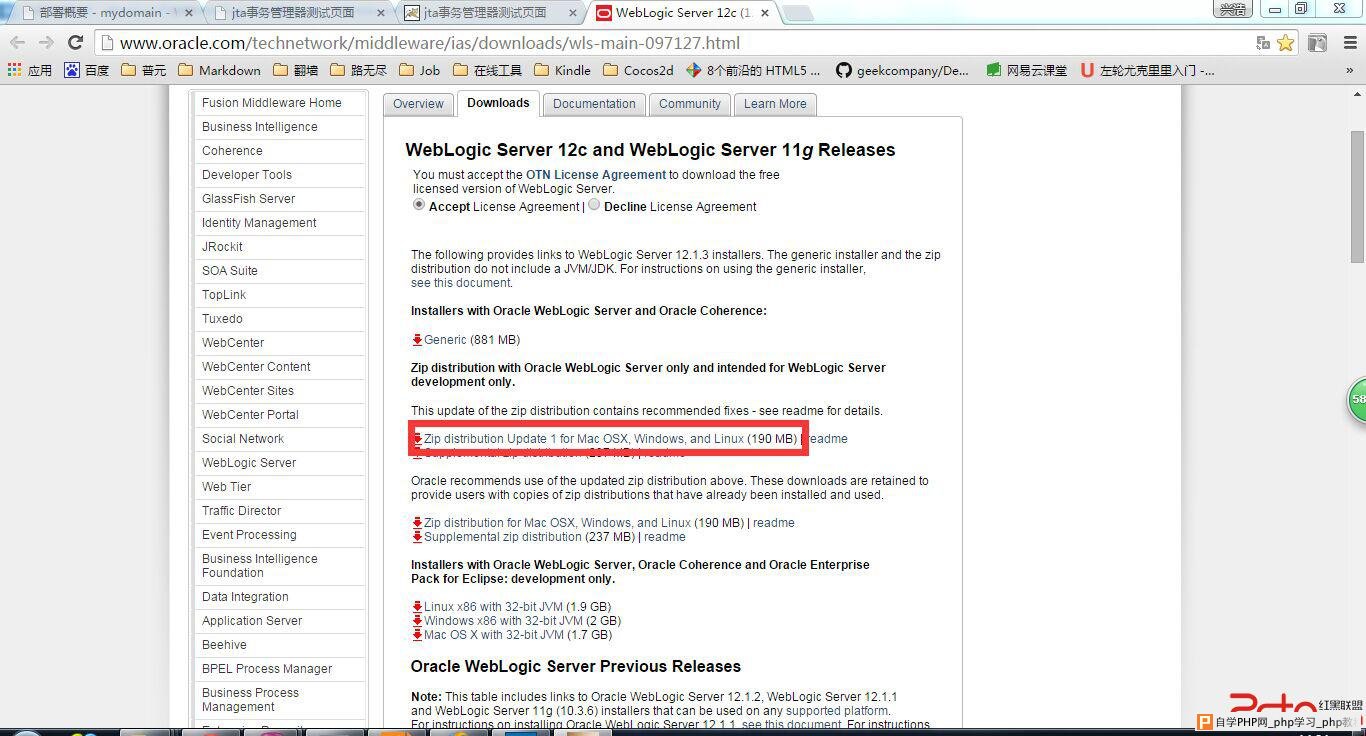The width and height of the screenshot is (1366, 736).
Task: Open the 在线工具 bookmarks folder
Action: (x=488, y=70)
